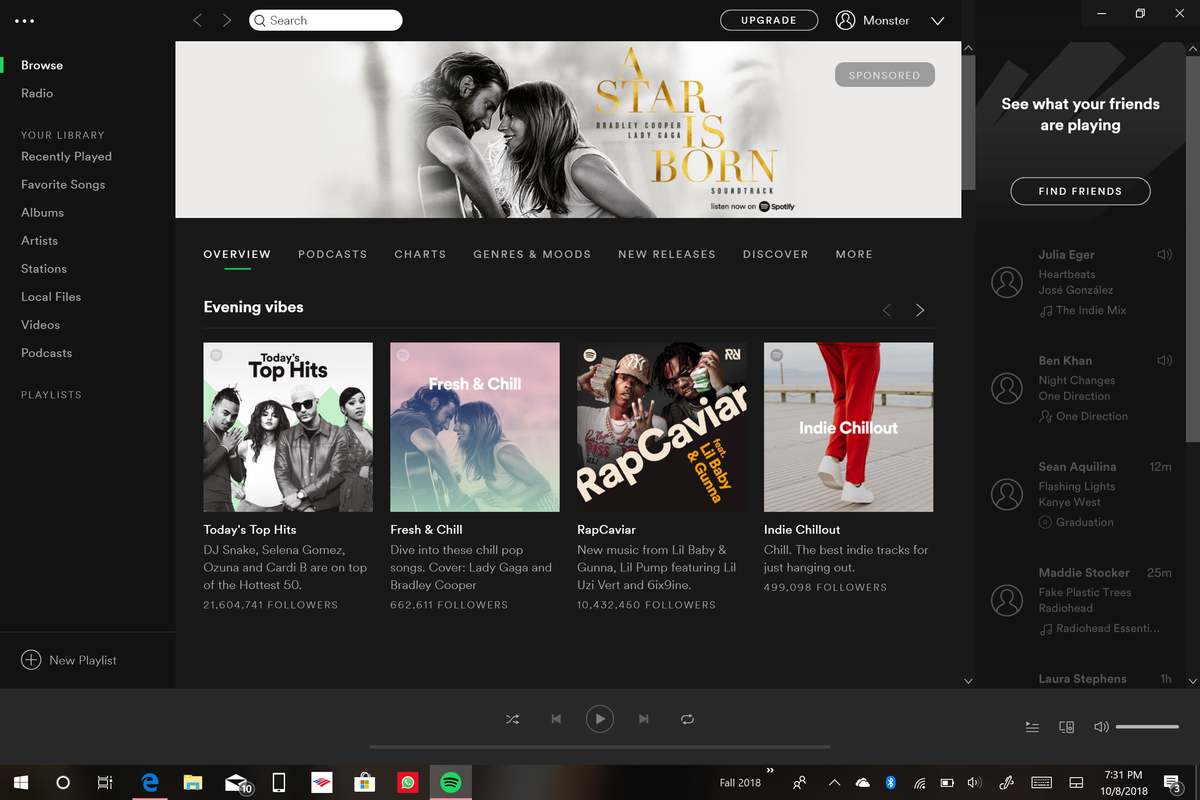1200x800 pixels.
Task: Click Julia Eger's profile avatar
Action: 1006,282
